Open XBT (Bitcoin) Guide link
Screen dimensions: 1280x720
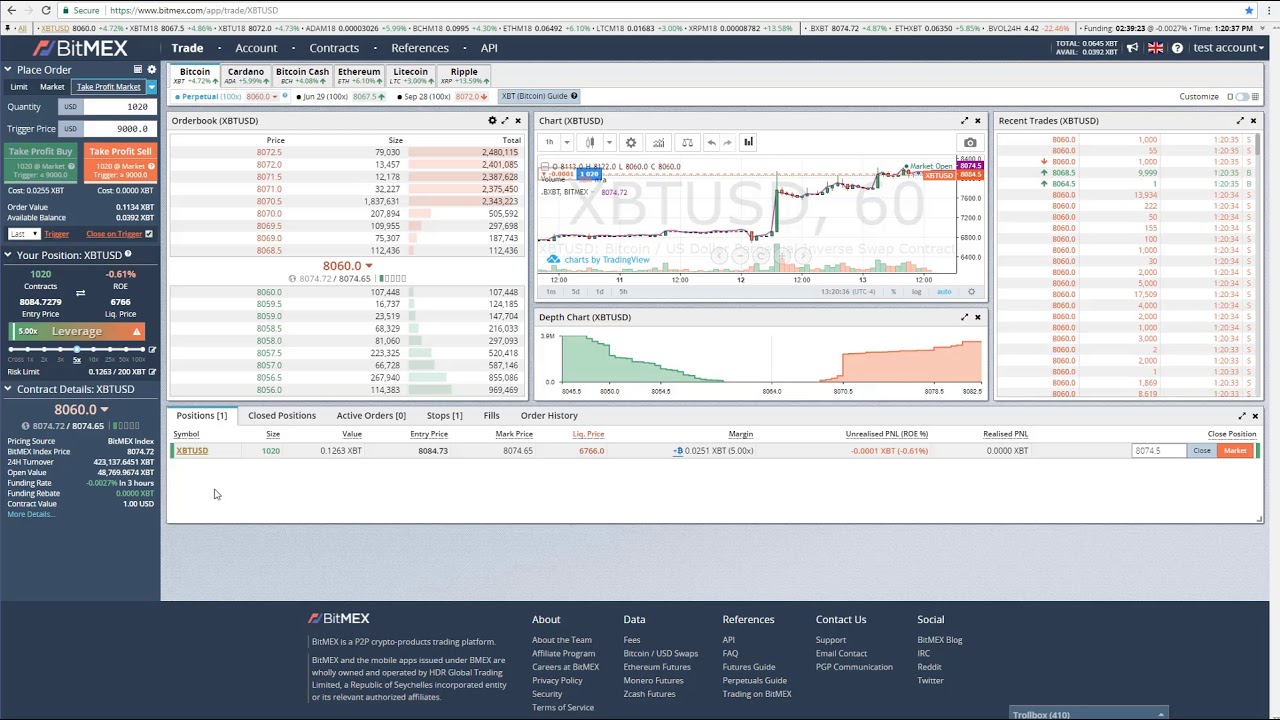tap(539, 97)
